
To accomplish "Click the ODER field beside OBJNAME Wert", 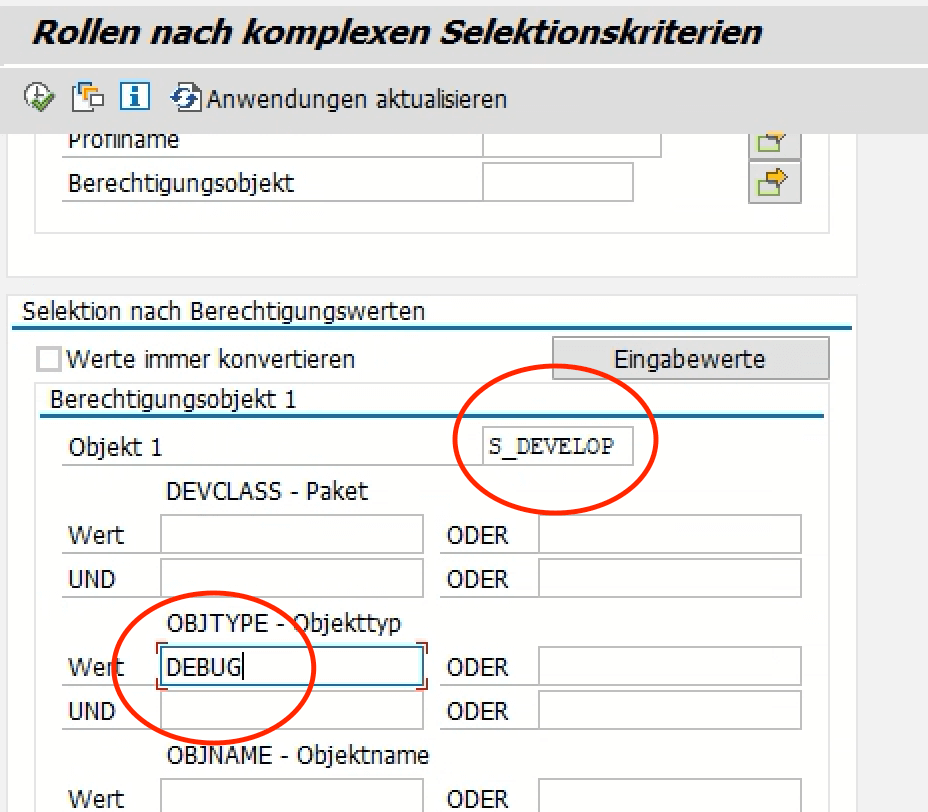I will coord(670,798).
